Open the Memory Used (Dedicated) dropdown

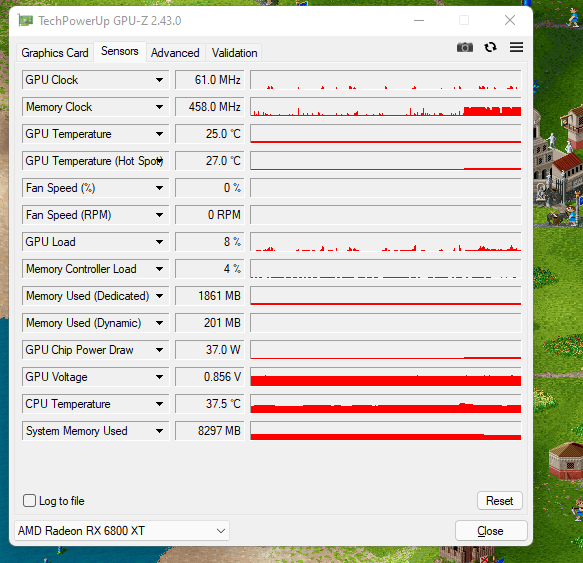click(x=159, y=296)
